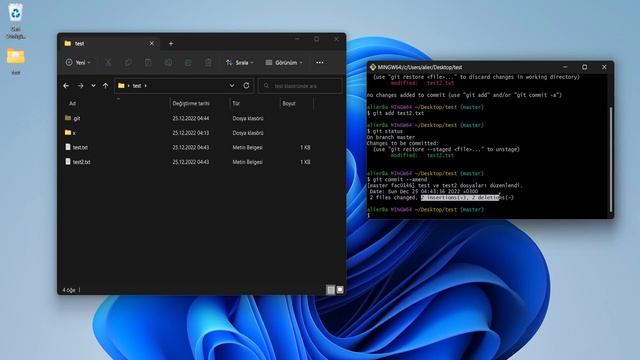Click the Share icon in Explorer toolbar
The image size is (640, 360).
pyautogui.click(x=188, y=62)
